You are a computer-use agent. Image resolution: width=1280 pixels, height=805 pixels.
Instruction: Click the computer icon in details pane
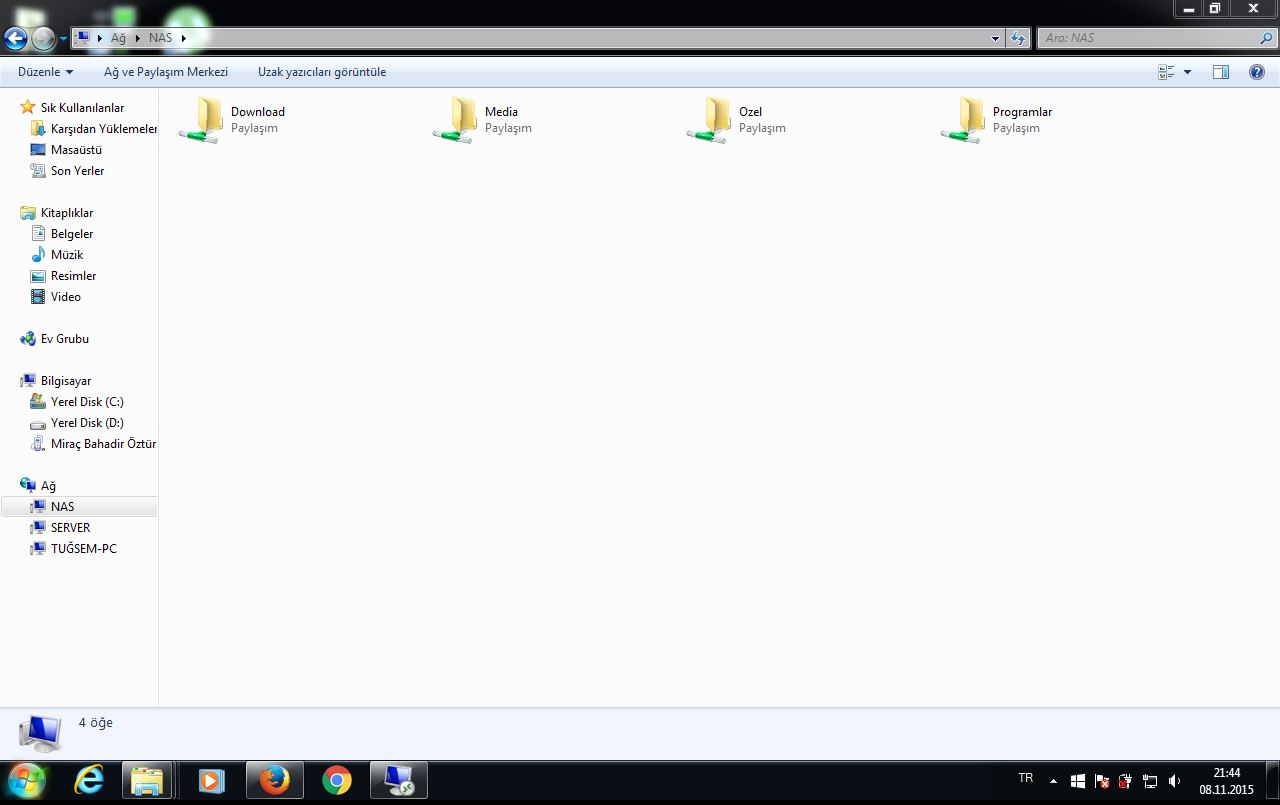coord(40,734)
